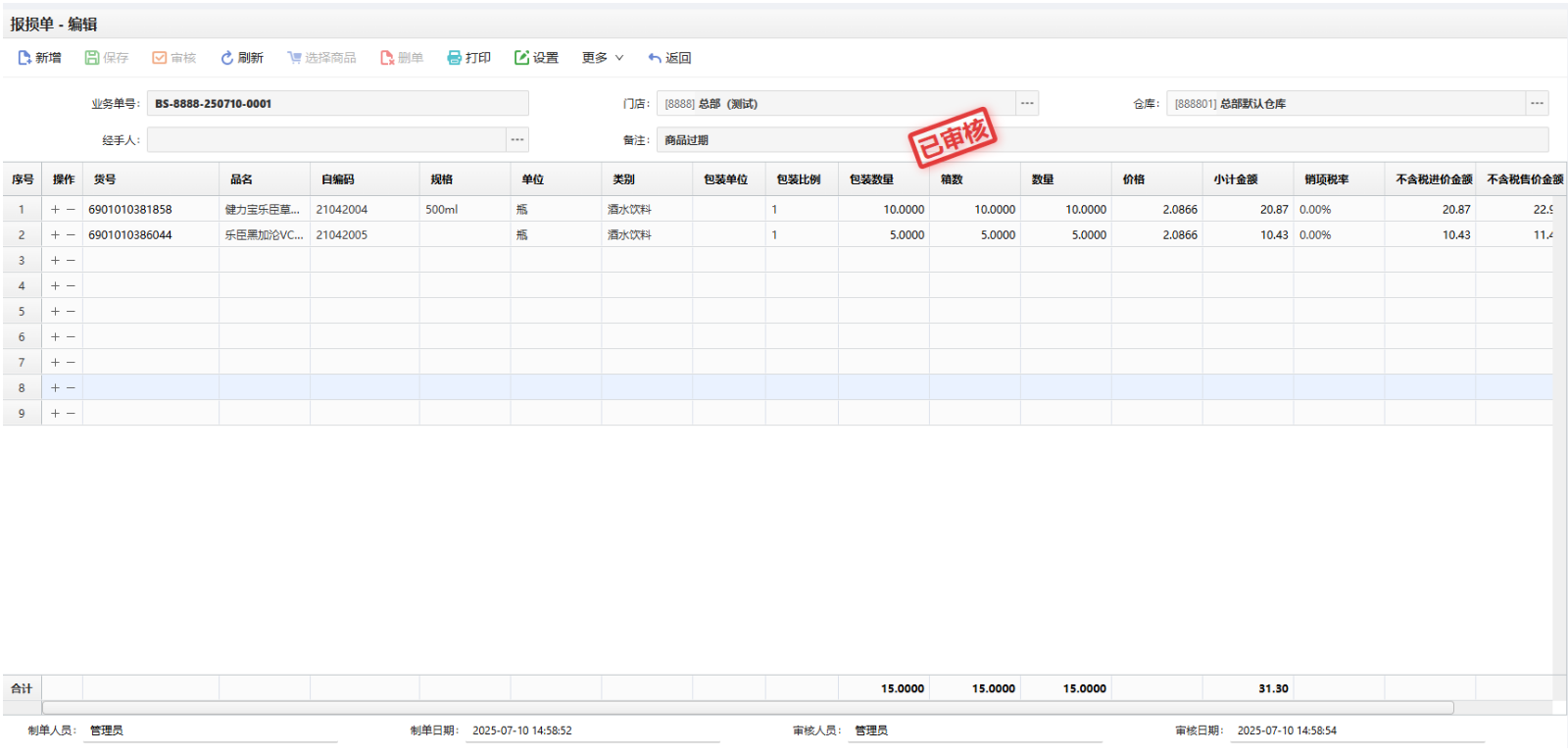The width and height of the screenshot is (1568, 755).
Task: Click the 删单 delete-order icon
Action: 387,58
